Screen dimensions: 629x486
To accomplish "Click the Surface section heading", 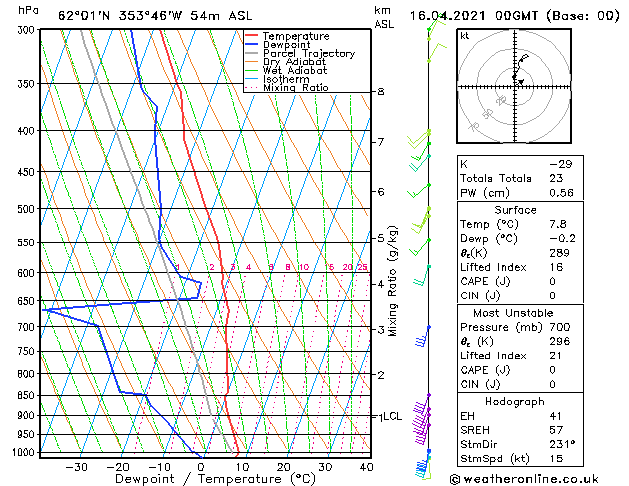I will (x=515, y=210).
